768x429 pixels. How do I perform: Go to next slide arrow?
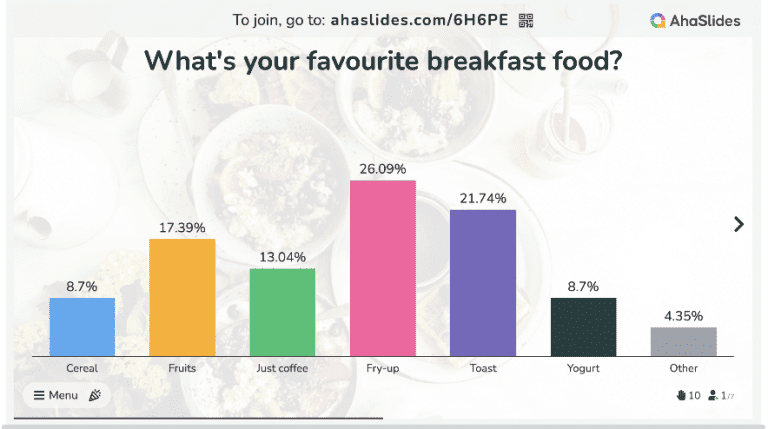[x=739, y=224]
